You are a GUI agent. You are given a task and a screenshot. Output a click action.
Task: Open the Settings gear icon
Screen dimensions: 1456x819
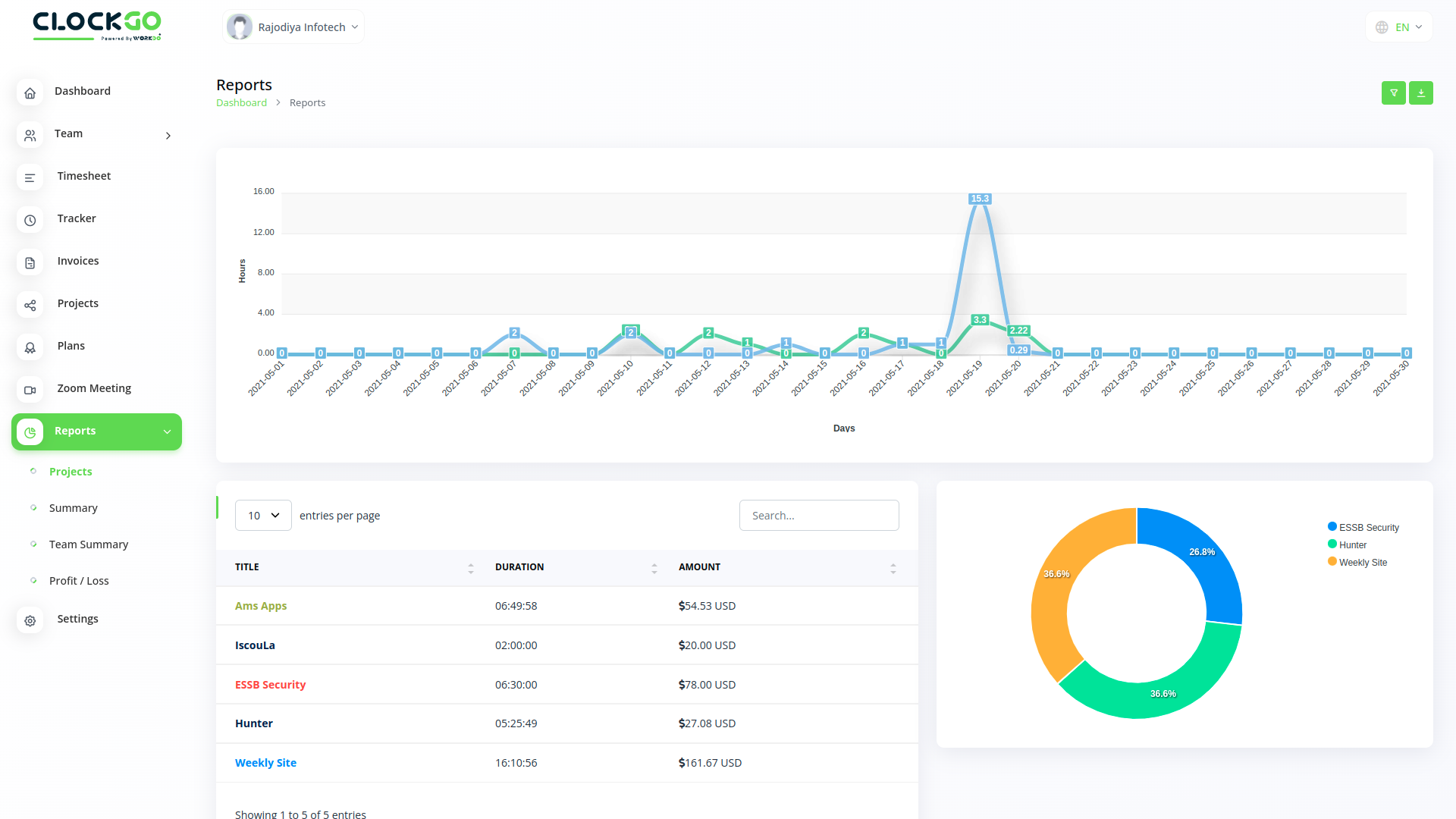30,620
